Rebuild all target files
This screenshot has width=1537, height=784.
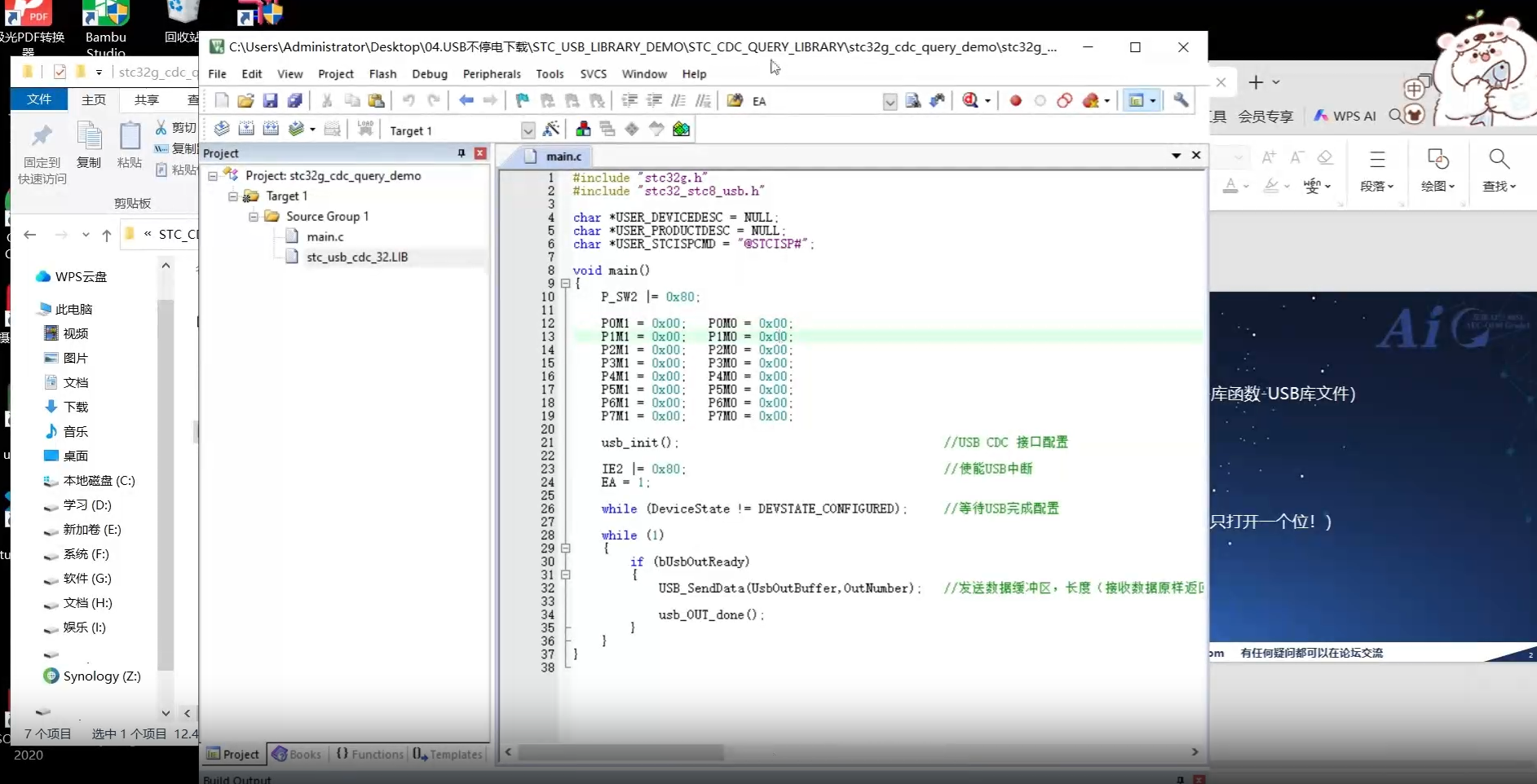[271, 129]
